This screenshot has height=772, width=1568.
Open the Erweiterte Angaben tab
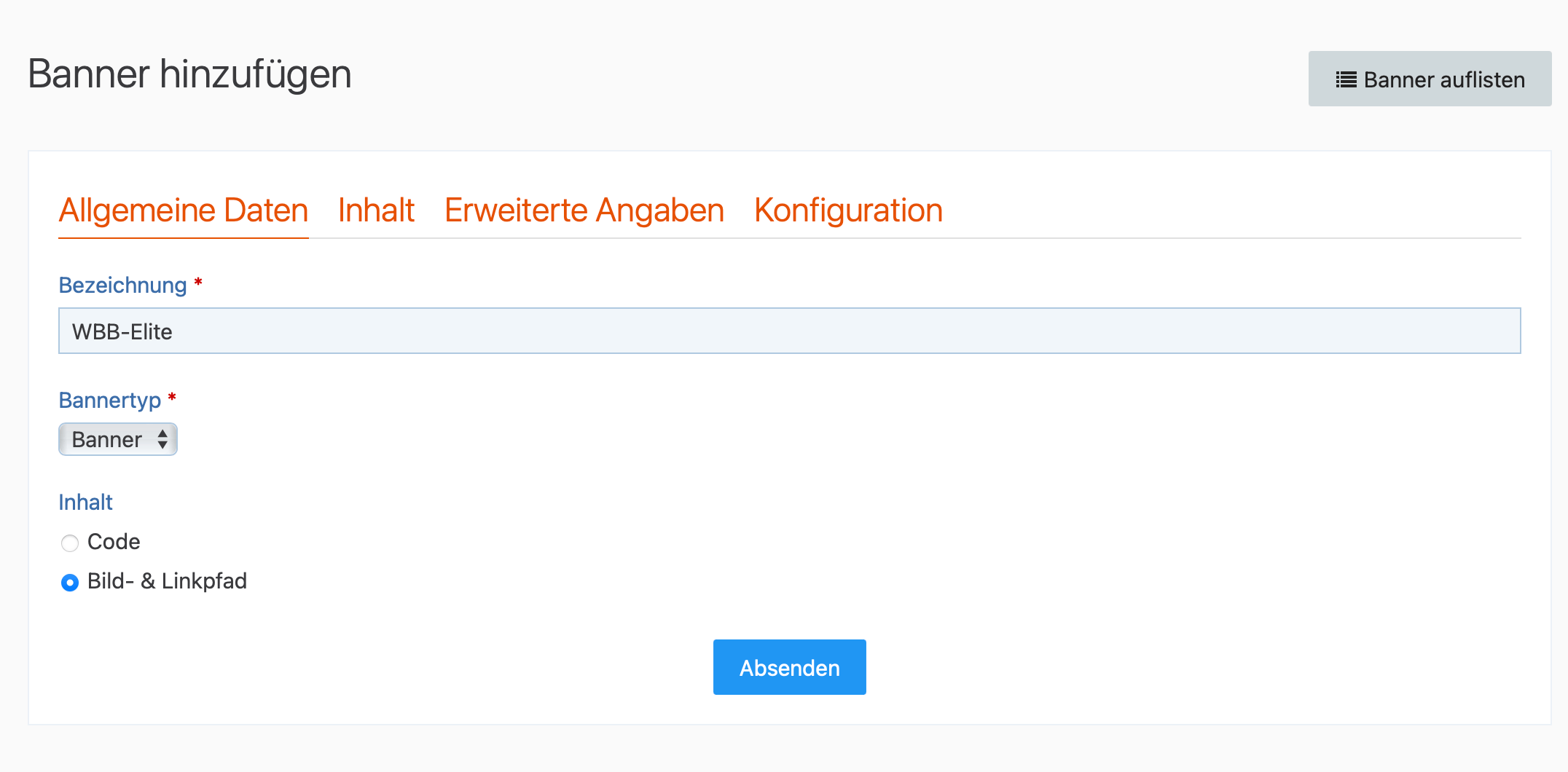point(584,210)
